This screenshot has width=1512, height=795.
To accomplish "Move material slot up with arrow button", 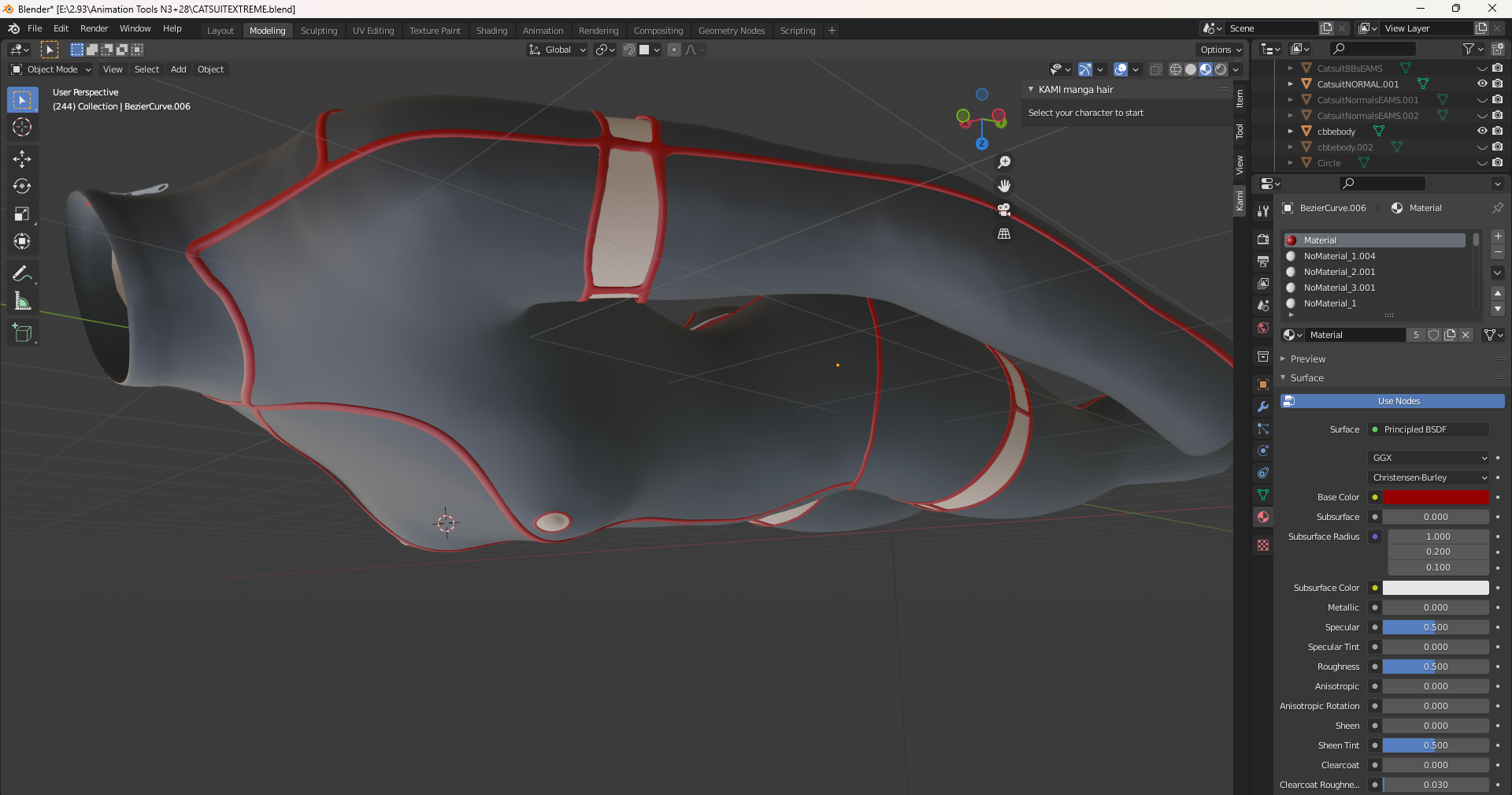I will (1498, 293).
